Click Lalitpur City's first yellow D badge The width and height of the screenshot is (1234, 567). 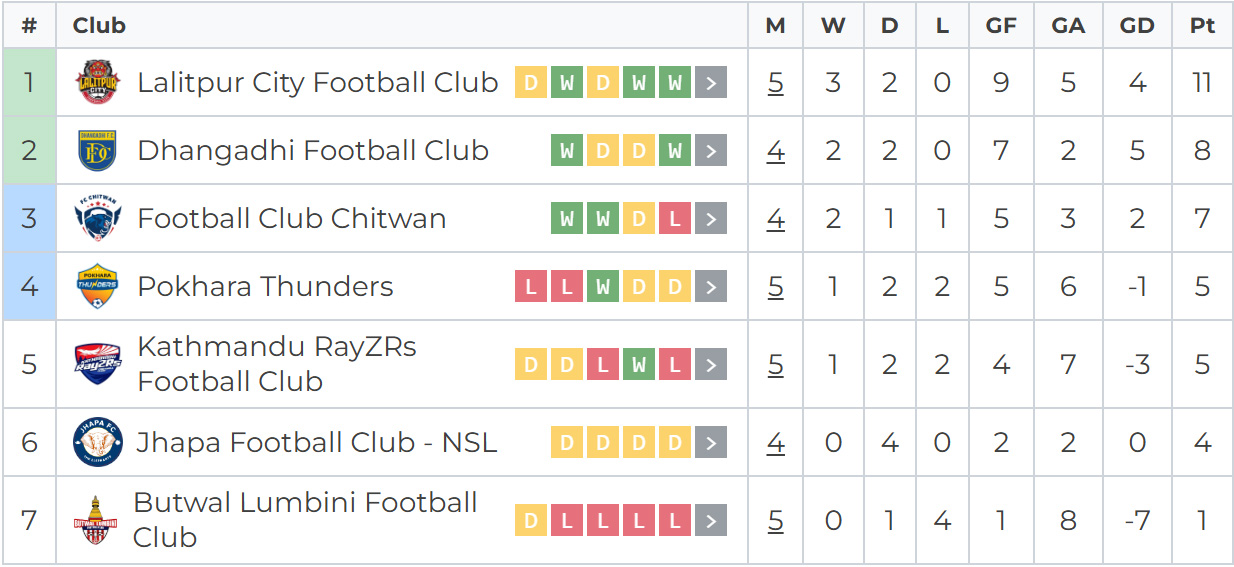point(531,83)
